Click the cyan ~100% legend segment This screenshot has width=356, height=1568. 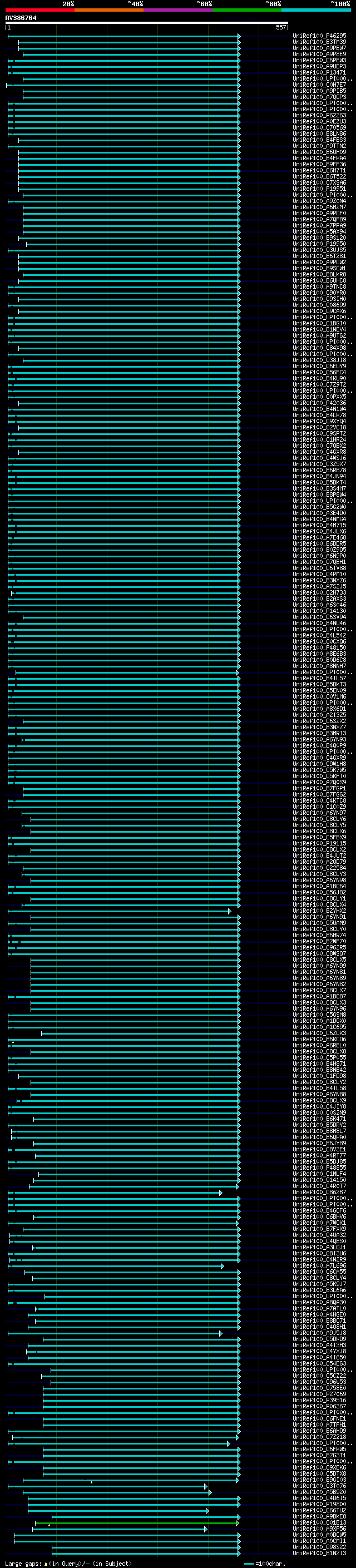pyautogui.click(x=316, y=10)
